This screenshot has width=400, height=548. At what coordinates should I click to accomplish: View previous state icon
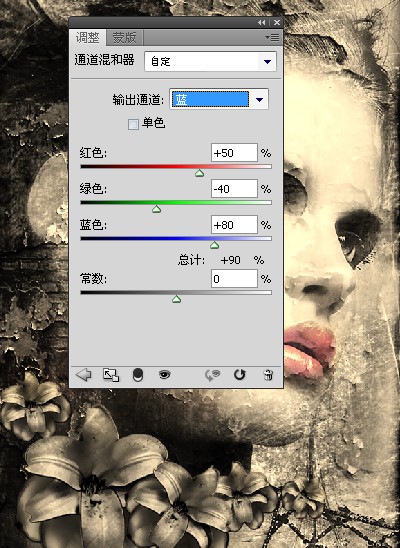(212, 375)
